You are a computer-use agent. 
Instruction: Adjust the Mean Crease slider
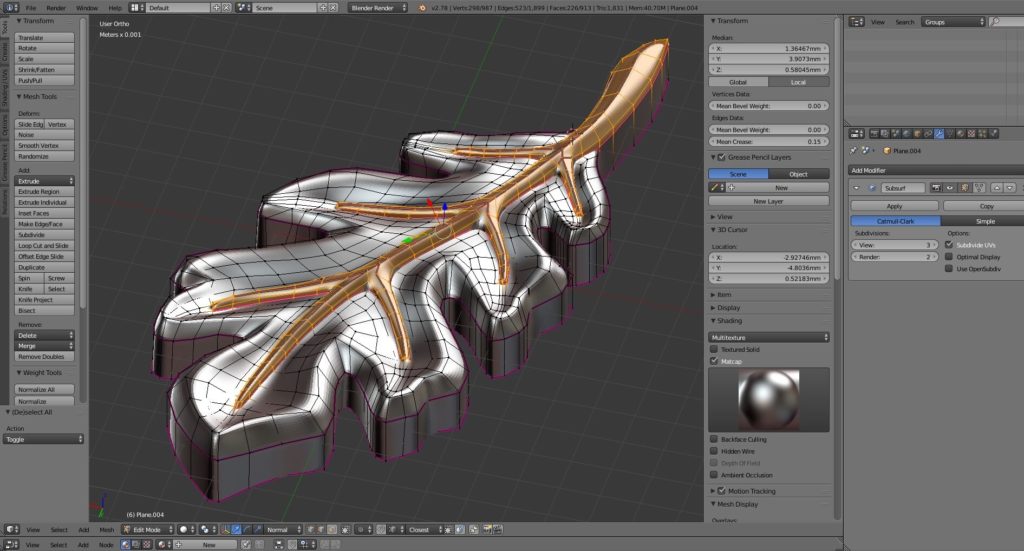click(x=769, y=142)
